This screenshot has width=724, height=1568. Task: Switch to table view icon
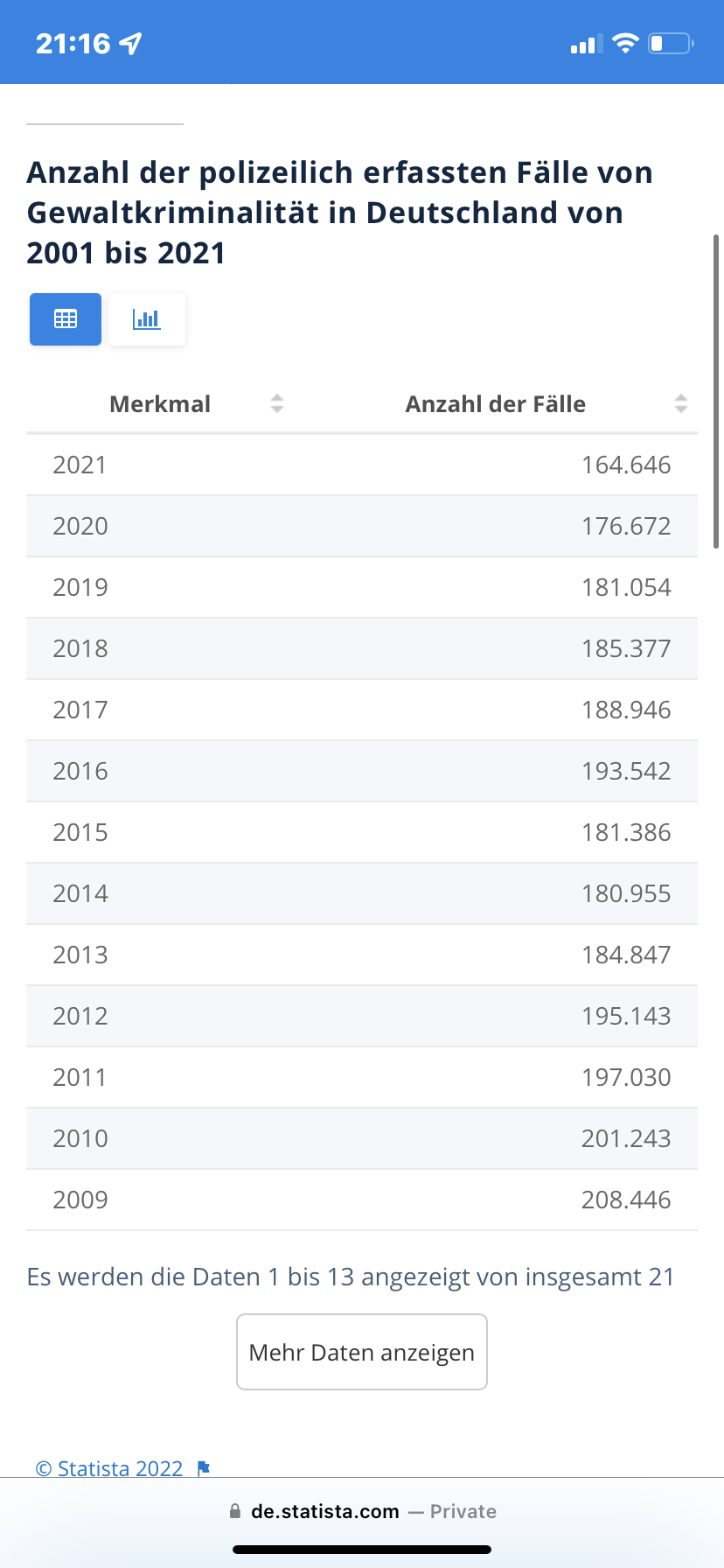pos(66,319)
